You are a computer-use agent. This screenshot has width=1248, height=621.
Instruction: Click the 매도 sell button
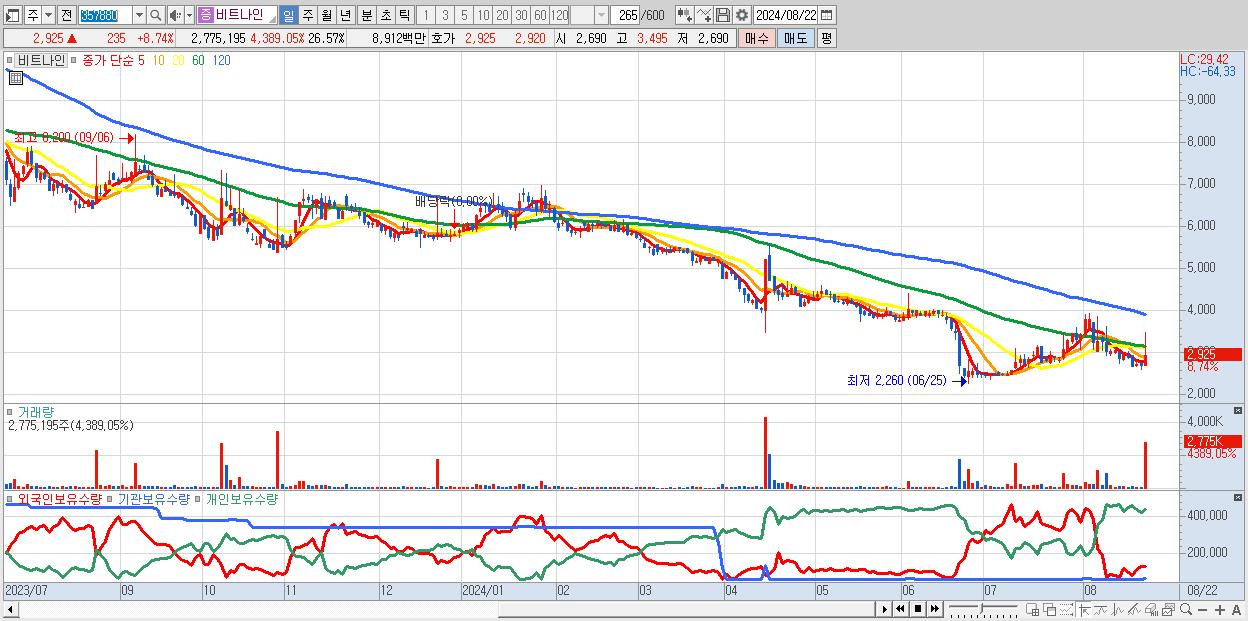(x=795, y=38)
